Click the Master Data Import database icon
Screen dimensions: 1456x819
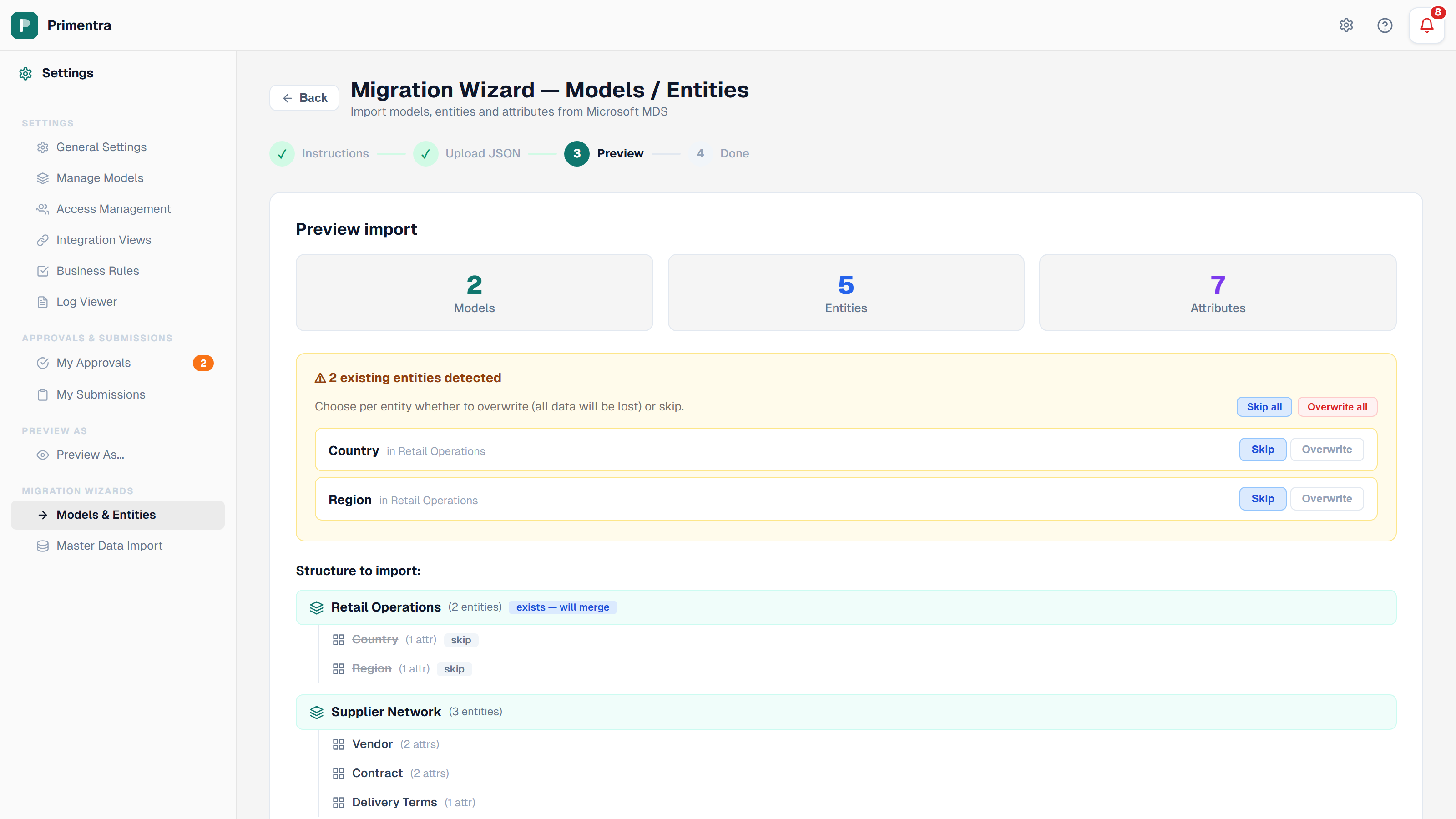(43, 546)
